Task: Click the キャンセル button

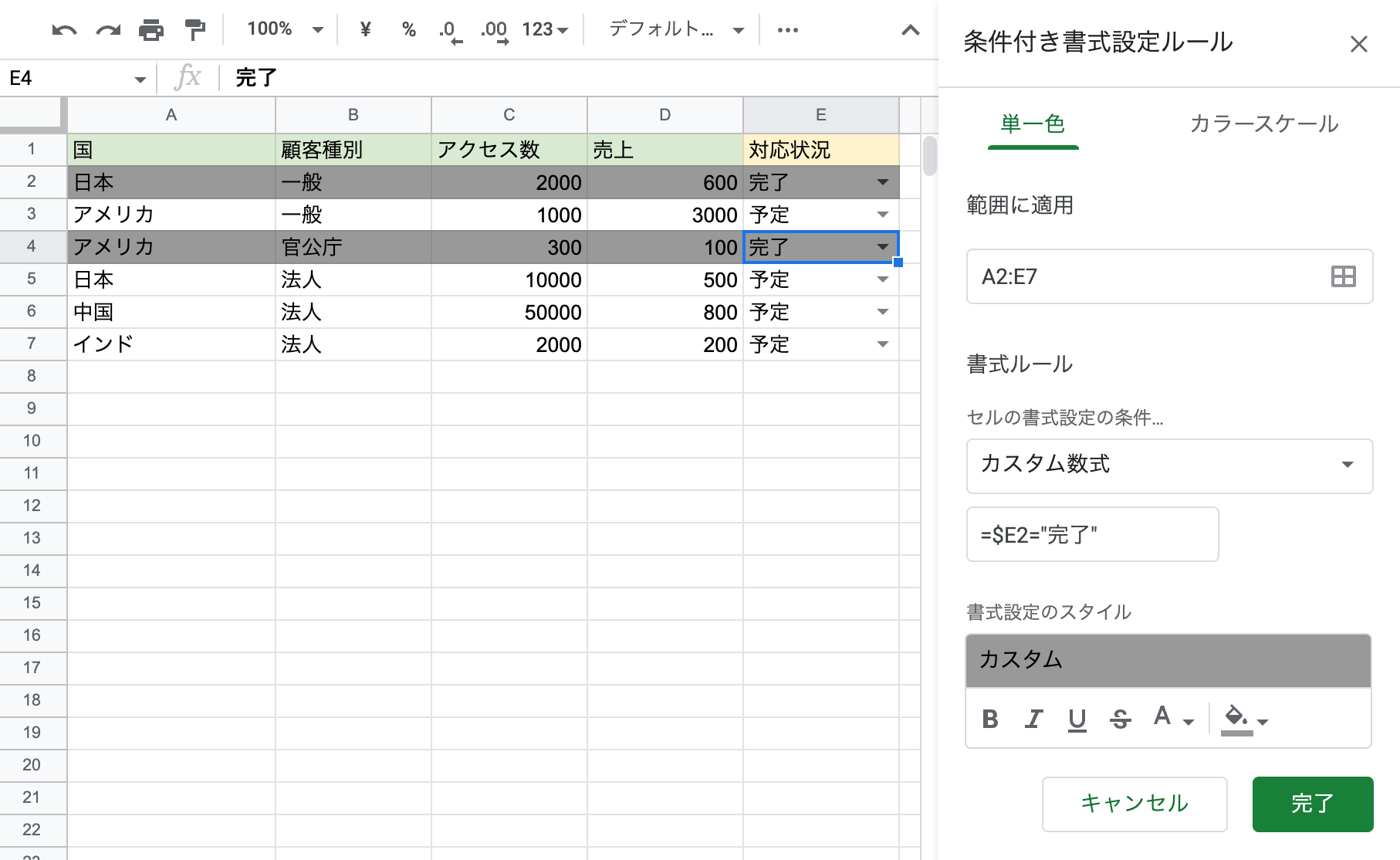Action: click(1134, 804)
